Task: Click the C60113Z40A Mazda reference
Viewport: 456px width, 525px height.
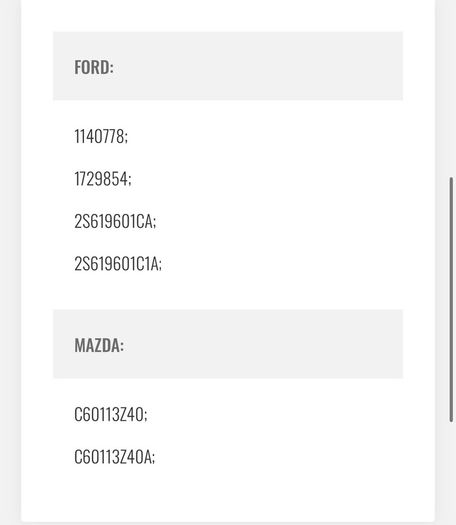Action: click(115, 457)
